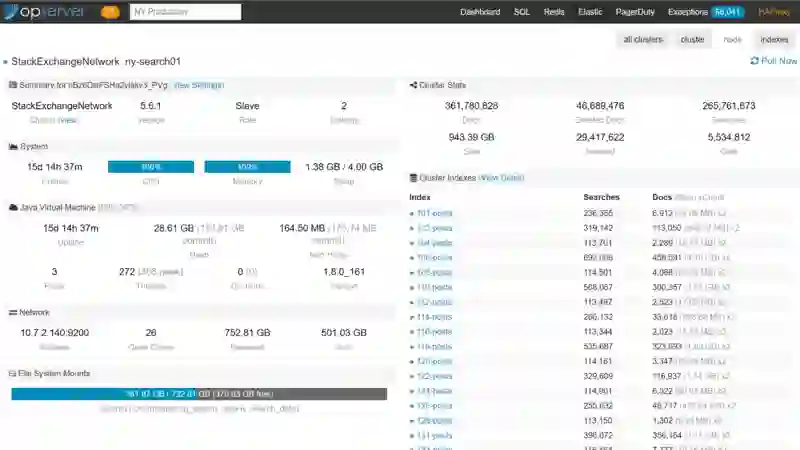Select the 943.39 GB size value

click(x=471, y=137)
